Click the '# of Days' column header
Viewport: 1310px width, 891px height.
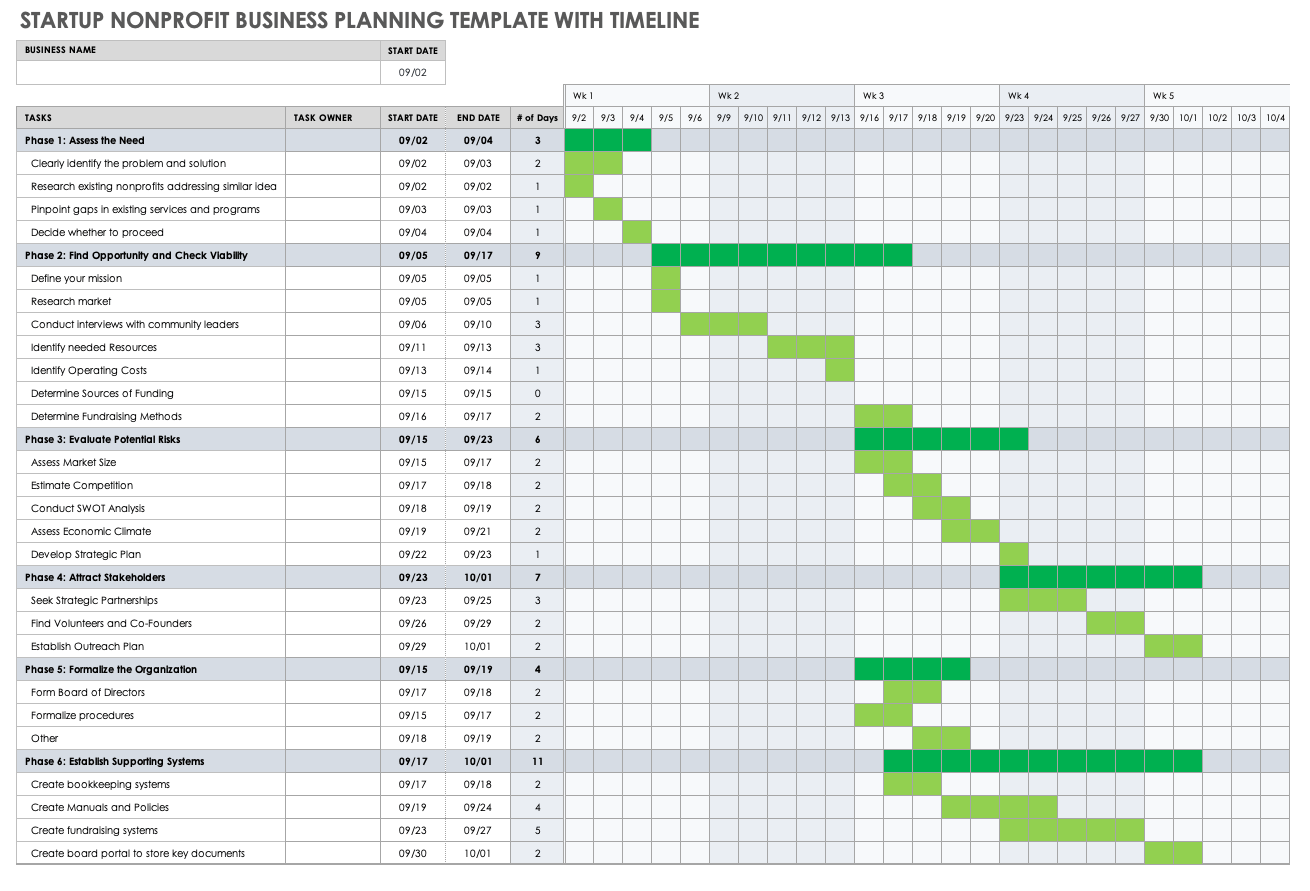[537, 118]
